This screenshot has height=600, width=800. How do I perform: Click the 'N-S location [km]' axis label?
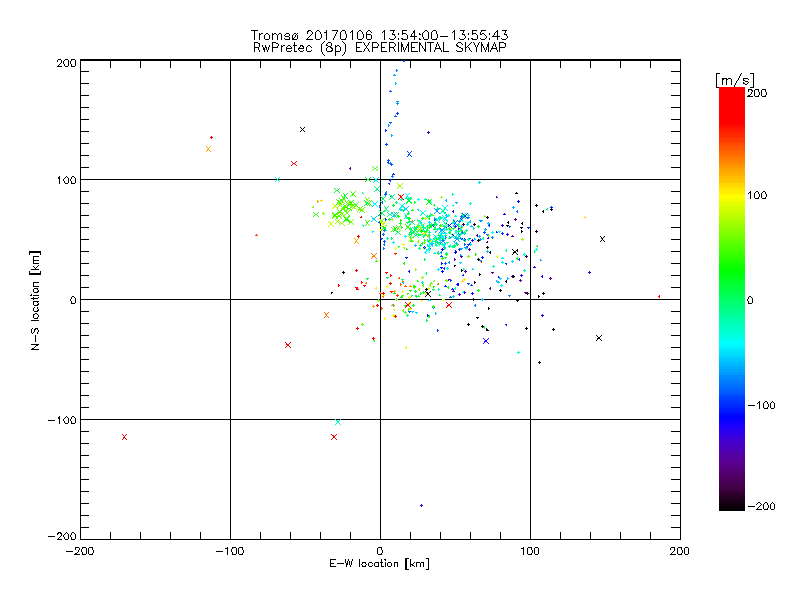pos(35,301)
